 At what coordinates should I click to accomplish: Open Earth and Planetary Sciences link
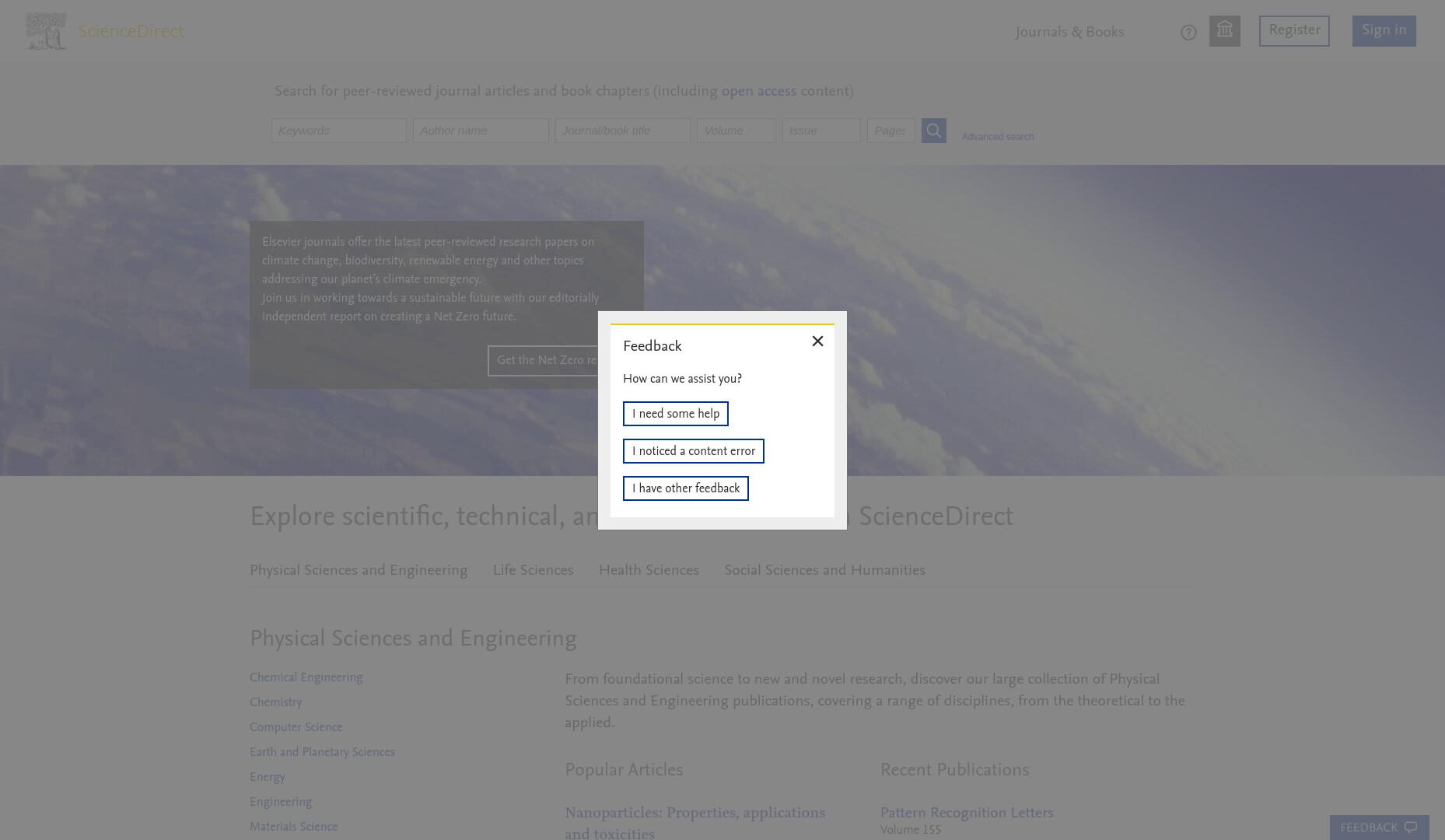322,752
